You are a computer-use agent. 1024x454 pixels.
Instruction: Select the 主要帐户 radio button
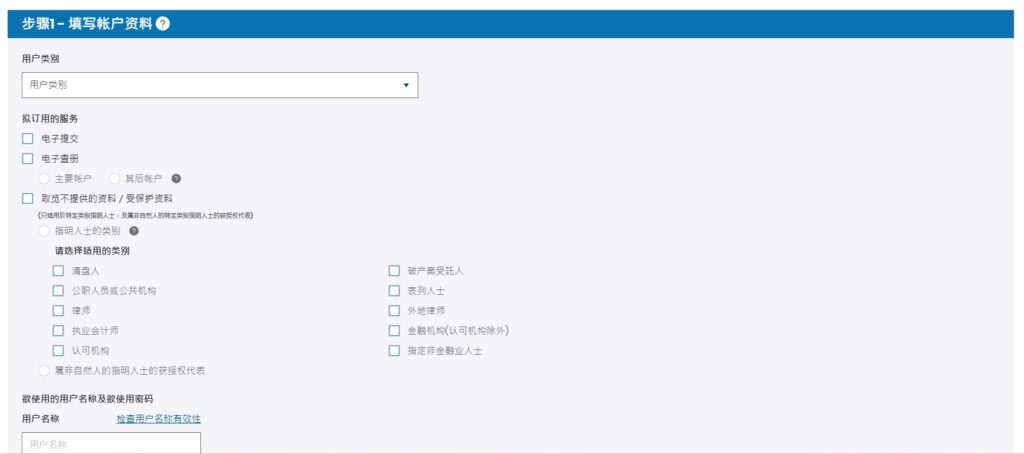(x=44, y=178)
